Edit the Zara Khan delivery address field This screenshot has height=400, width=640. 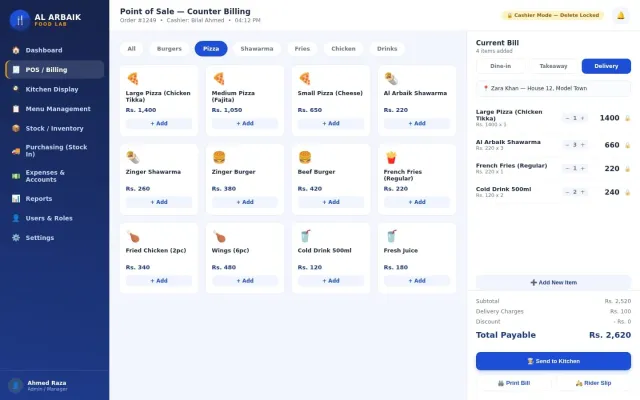coord(553,88)
